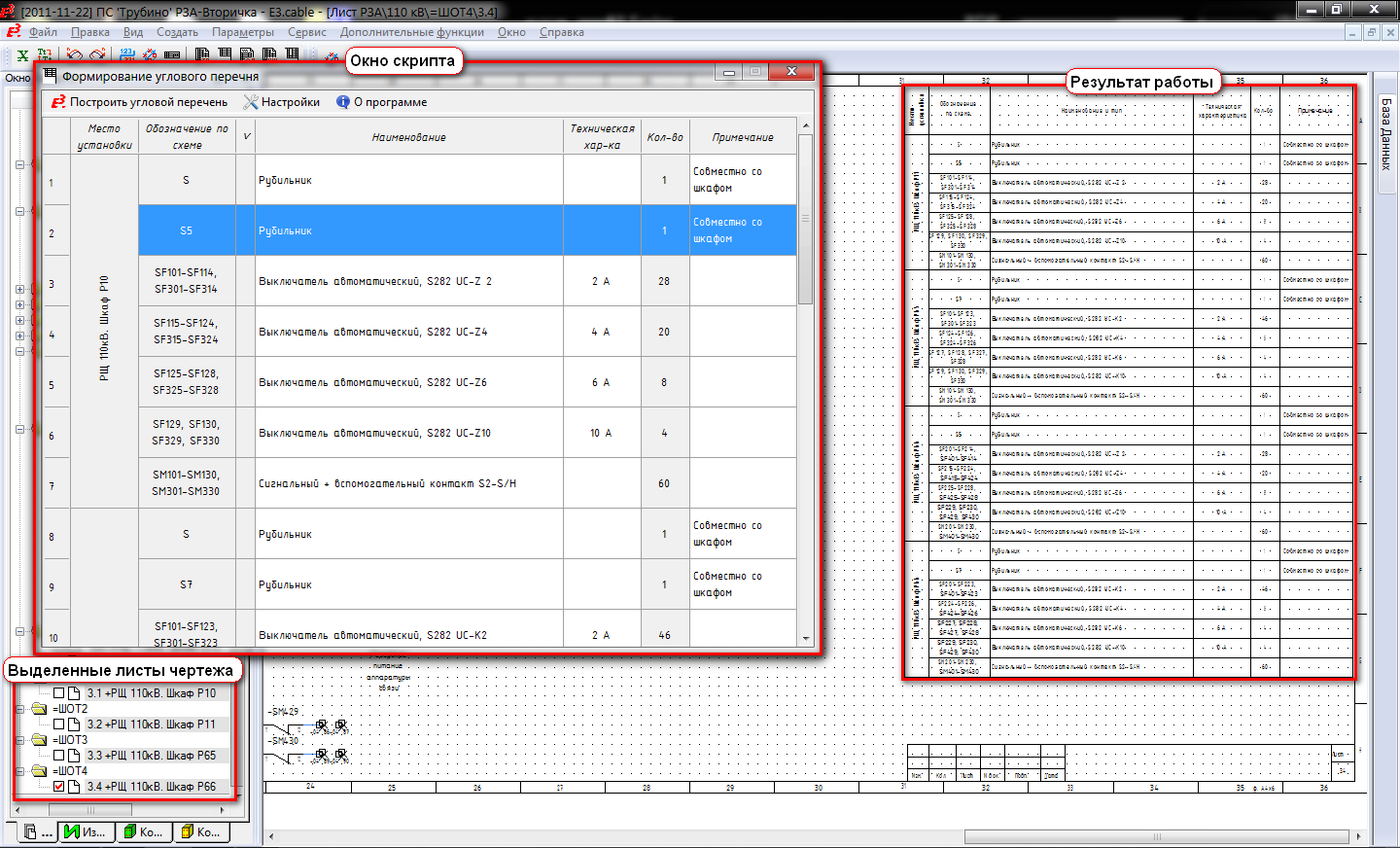Collapse the =ШОТ4 folder node
The height and width of the screenshot is (848, 1400).
pyautogui.click(x=20, y=771)
